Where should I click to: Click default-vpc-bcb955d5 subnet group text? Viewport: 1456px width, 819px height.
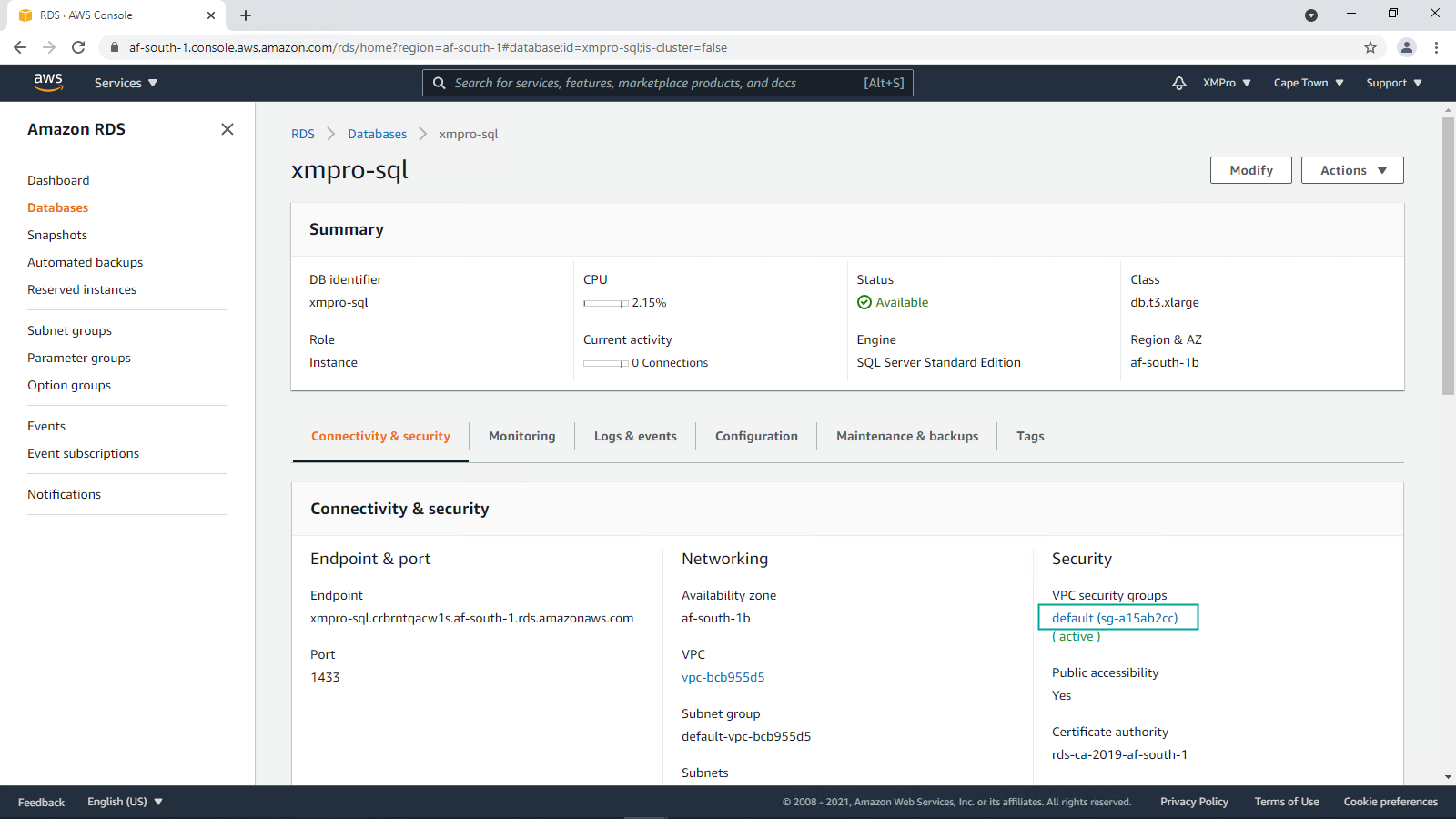coord(746,736)
